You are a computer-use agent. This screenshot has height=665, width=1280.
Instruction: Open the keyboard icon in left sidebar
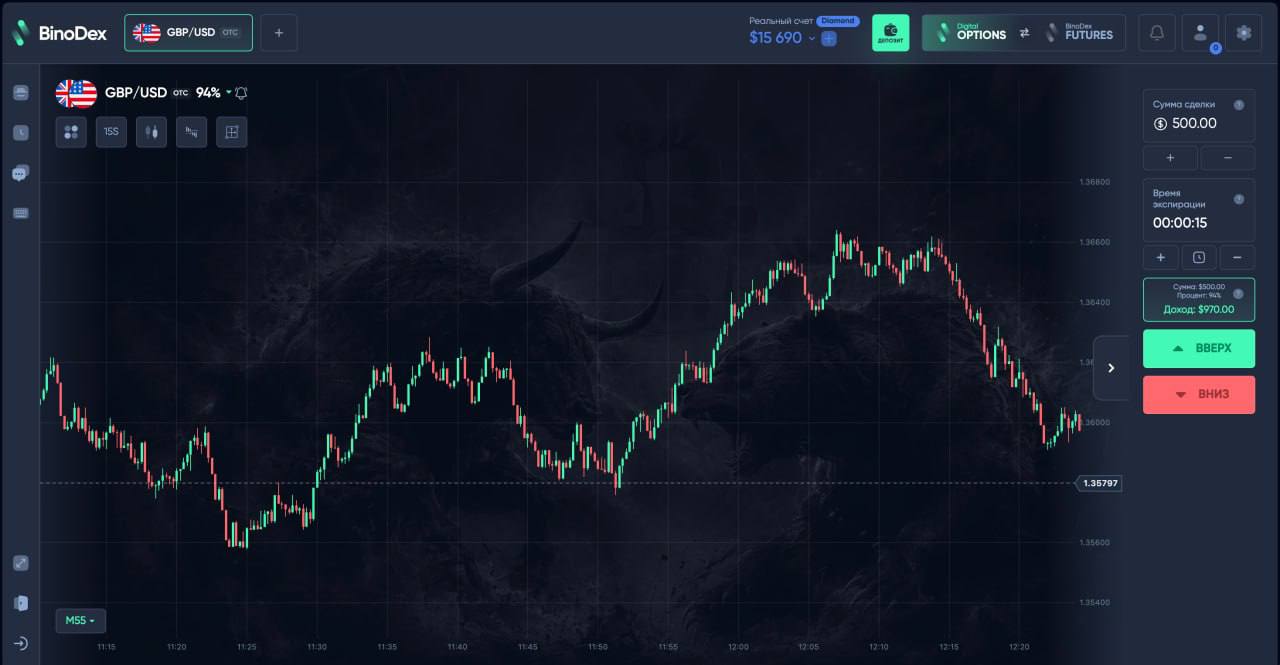[21, 213]
